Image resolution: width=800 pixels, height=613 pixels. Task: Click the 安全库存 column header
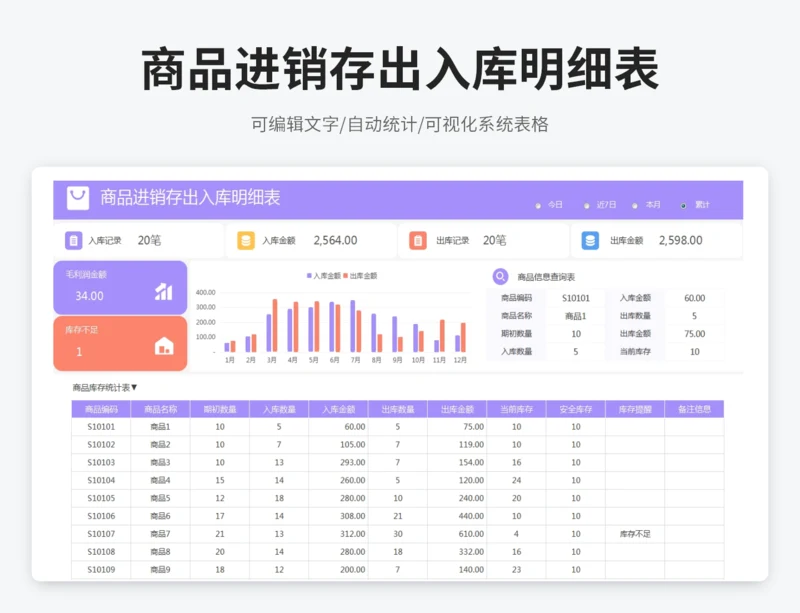pyautogui.click(x=576, y=409)
